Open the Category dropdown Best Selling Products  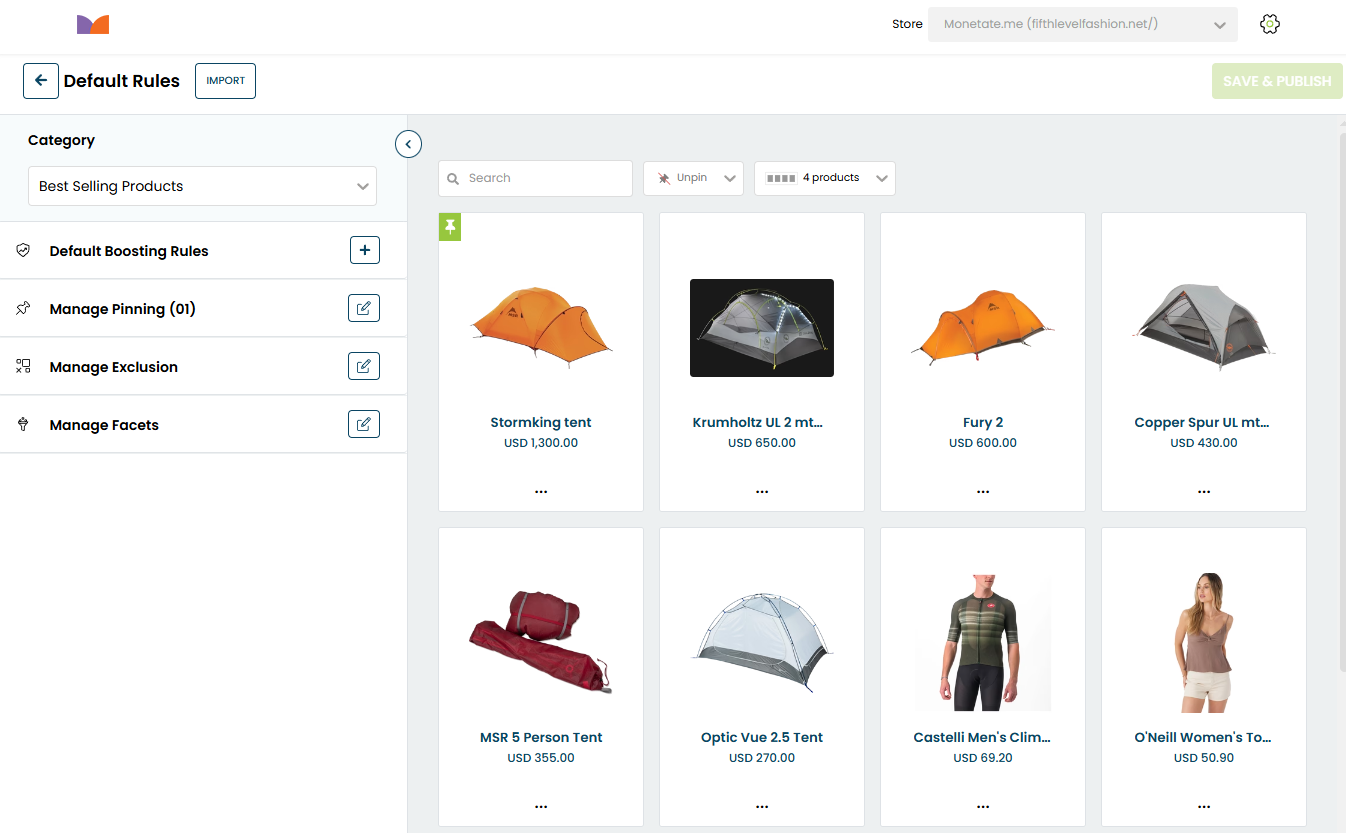click(x=202, y=186)
